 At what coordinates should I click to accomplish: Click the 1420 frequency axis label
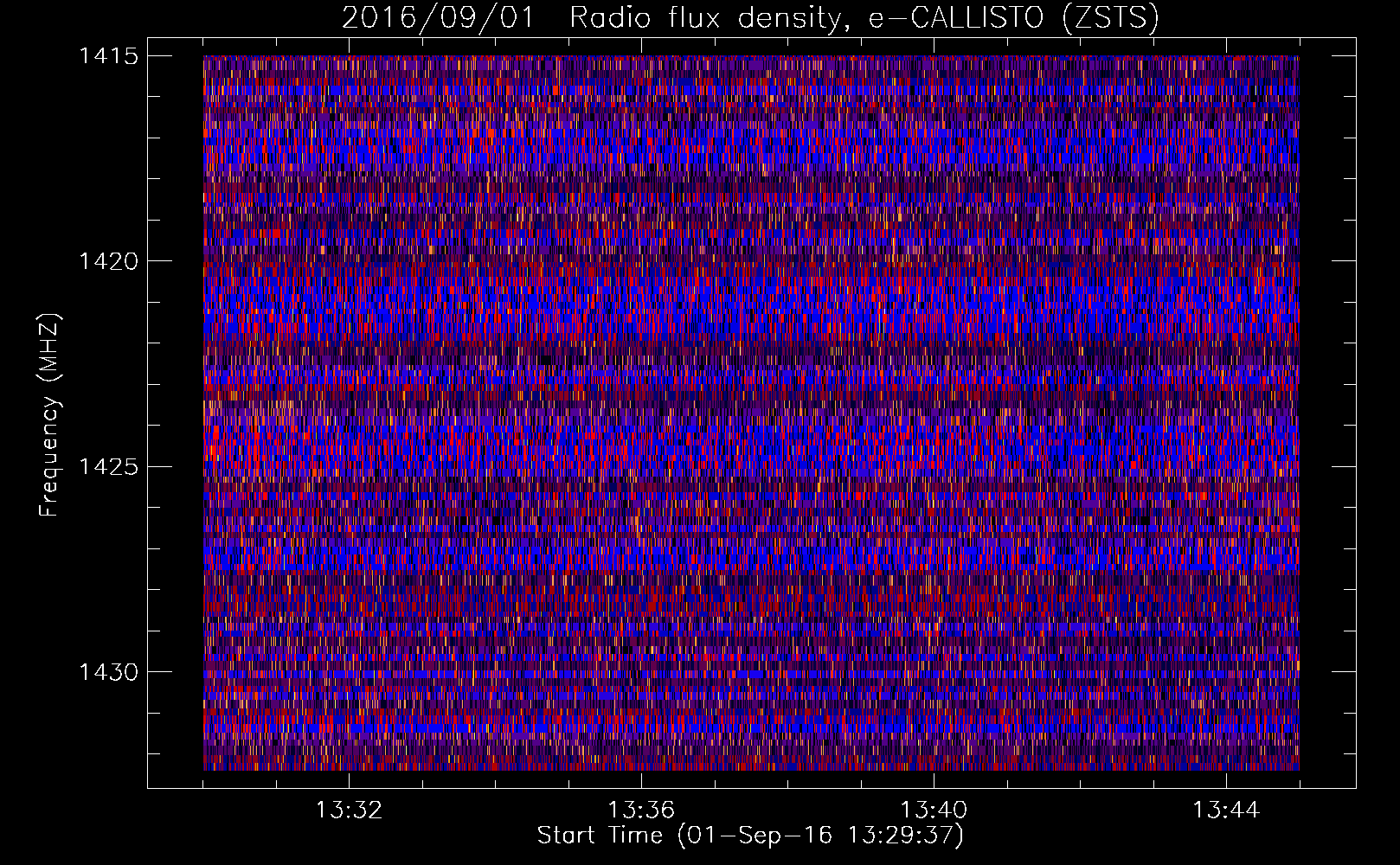(109, 261)
